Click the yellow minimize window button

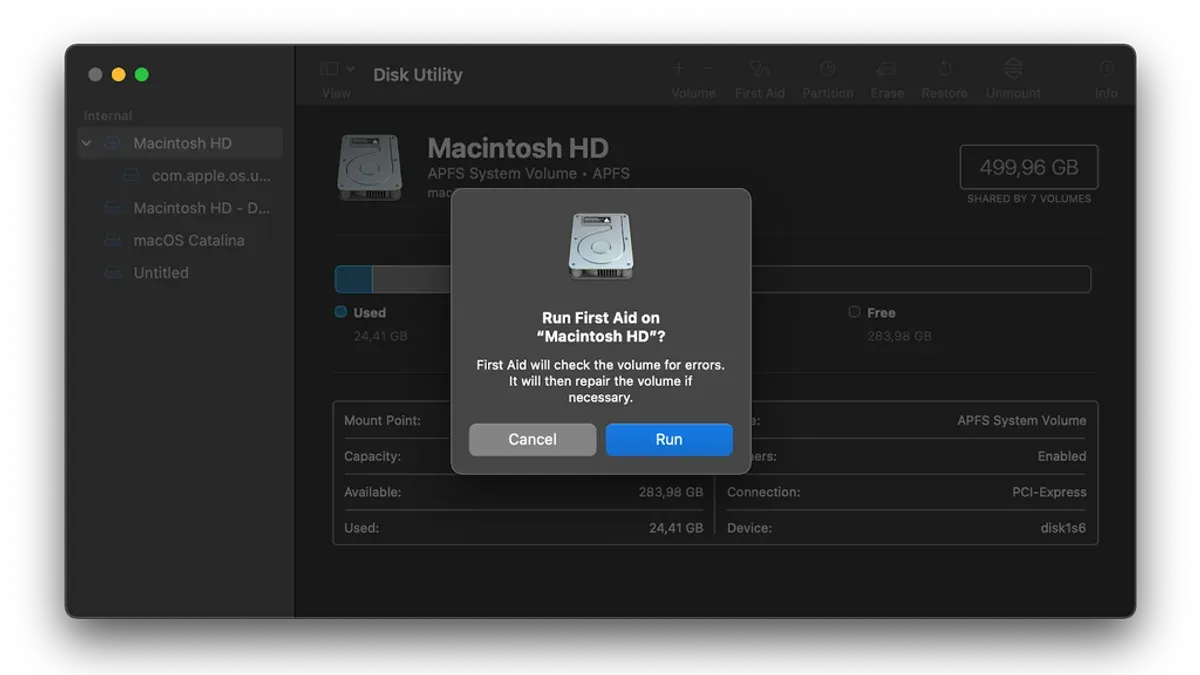(118, 74)
